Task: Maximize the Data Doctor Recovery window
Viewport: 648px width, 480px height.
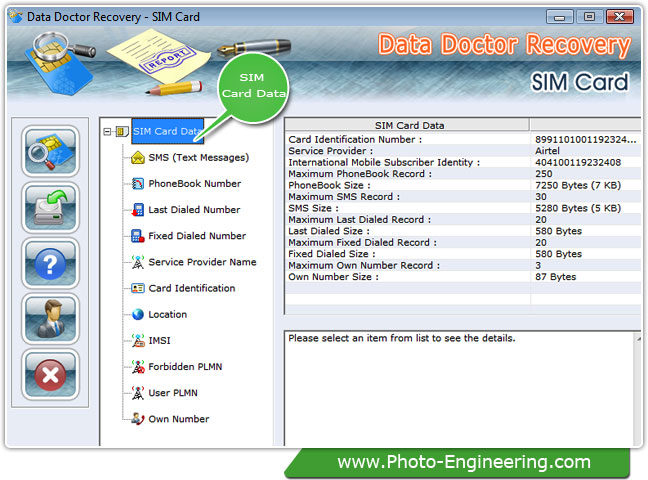Action: 589,17
